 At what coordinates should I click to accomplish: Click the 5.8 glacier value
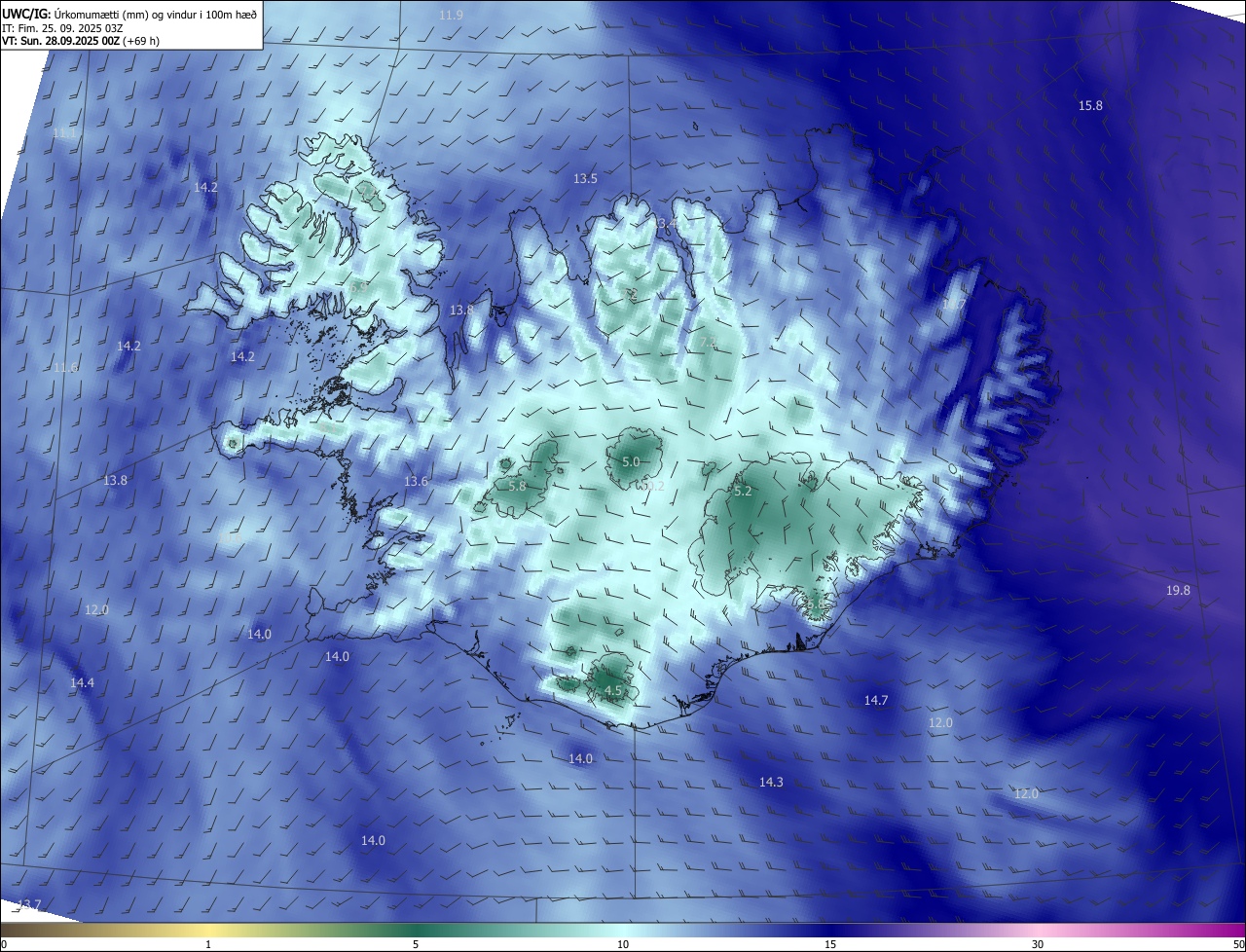517,486
